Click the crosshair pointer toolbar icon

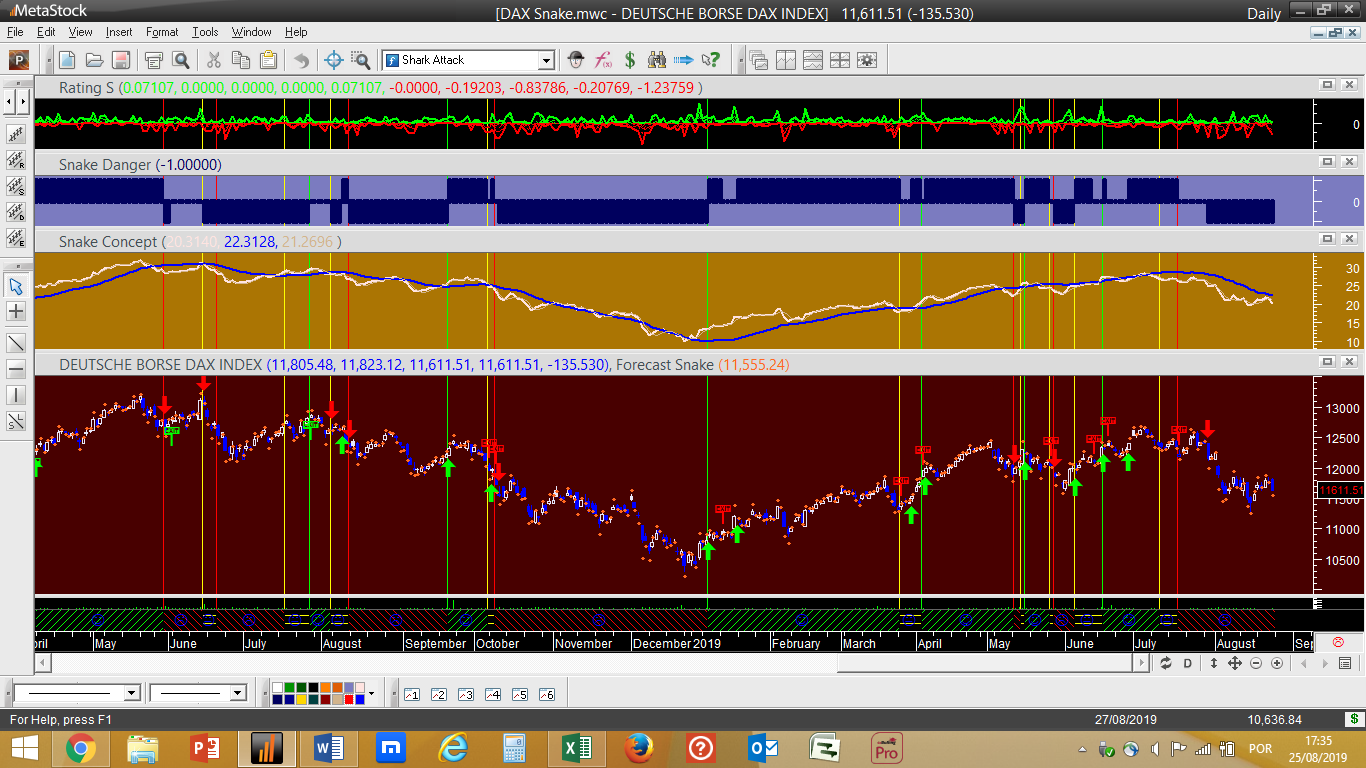(x=335, y=60)
